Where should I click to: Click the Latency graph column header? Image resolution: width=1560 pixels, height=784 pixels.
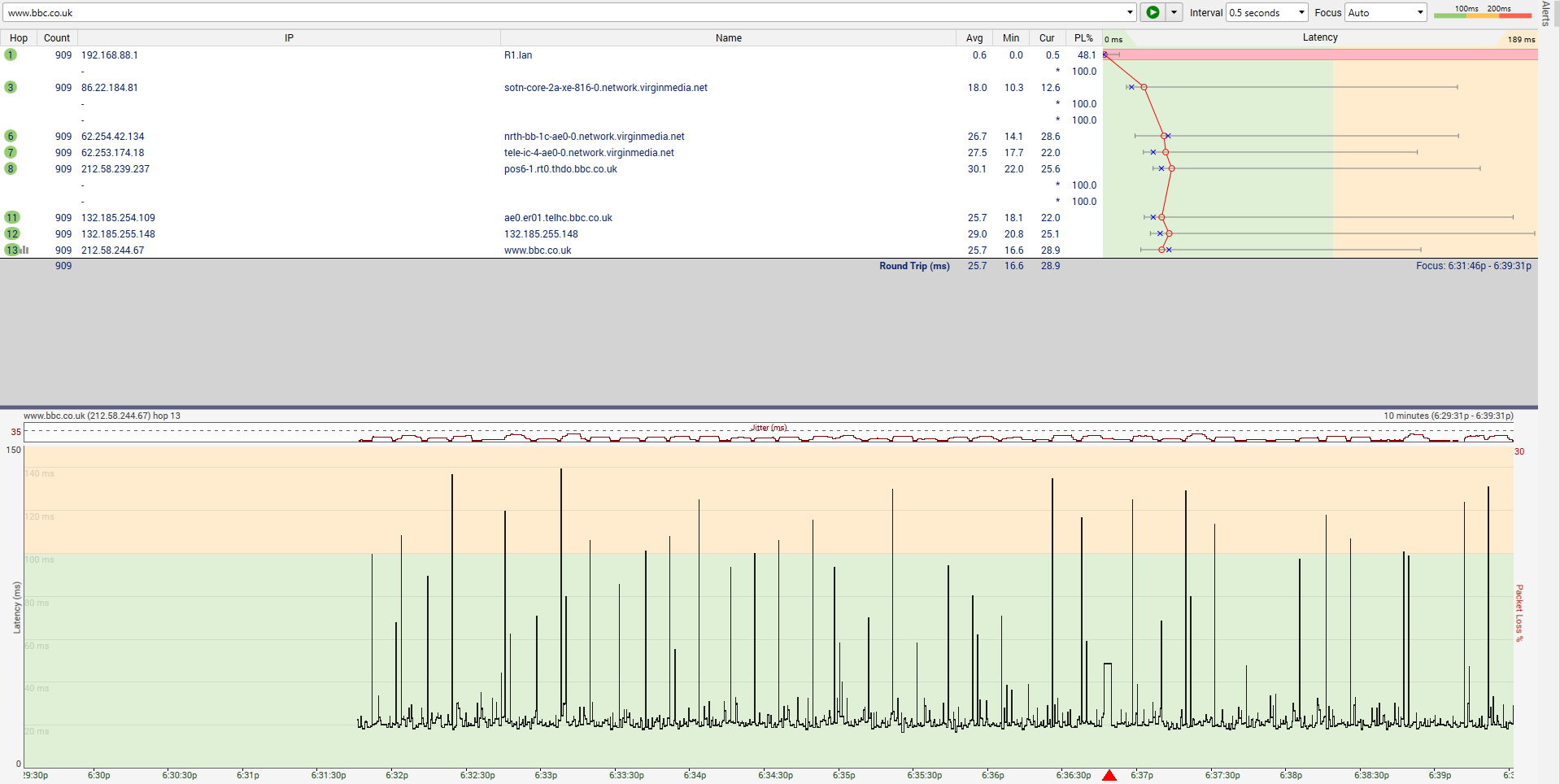coord(1320,37)
